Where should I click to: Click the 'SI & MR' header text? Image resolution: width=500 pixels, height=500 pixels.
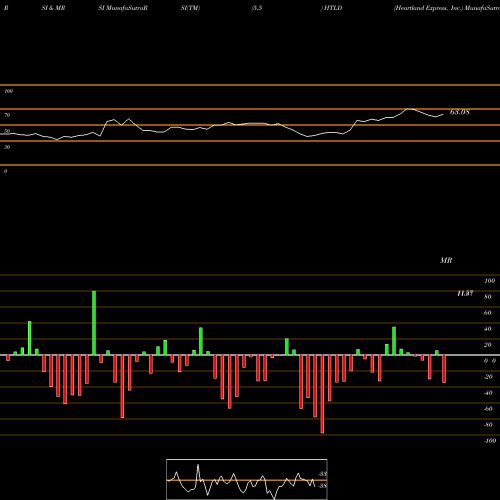pos(53,8)
